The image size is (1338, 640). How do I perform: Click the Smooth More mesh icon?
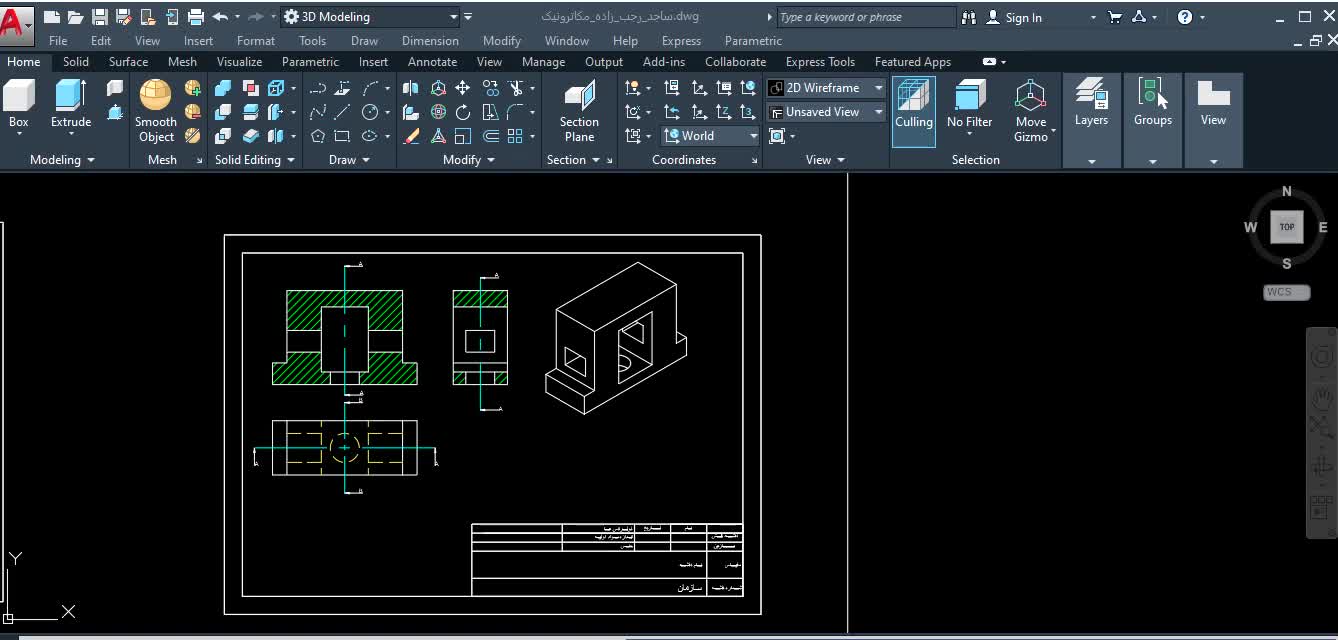click(x=193, y=88)
